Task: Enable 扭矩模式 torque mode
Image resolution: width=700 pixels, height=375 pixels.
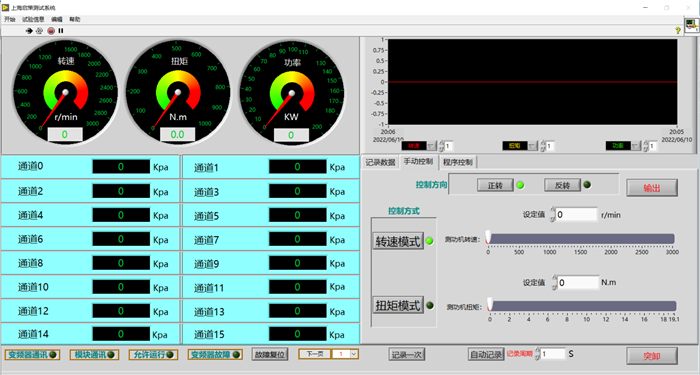Action: [398, 305]
